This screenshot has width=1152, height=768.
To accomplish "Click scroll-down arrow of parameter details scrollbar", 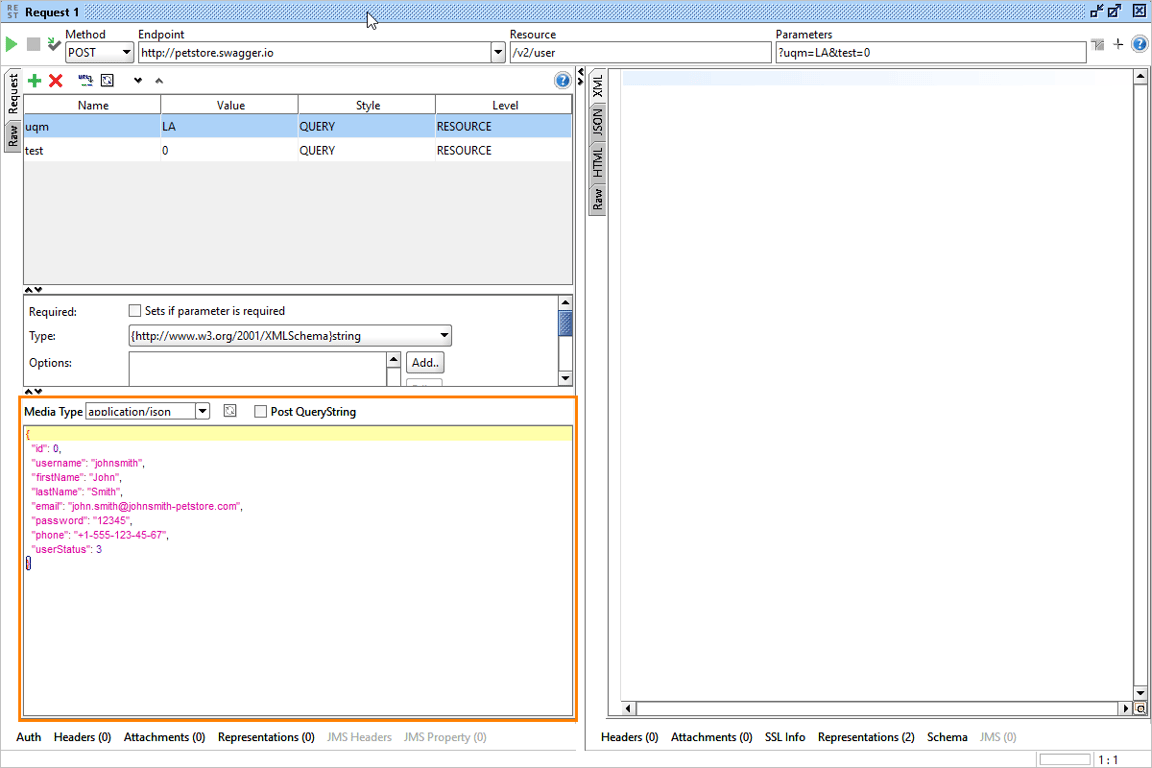I will pos(565,378).
